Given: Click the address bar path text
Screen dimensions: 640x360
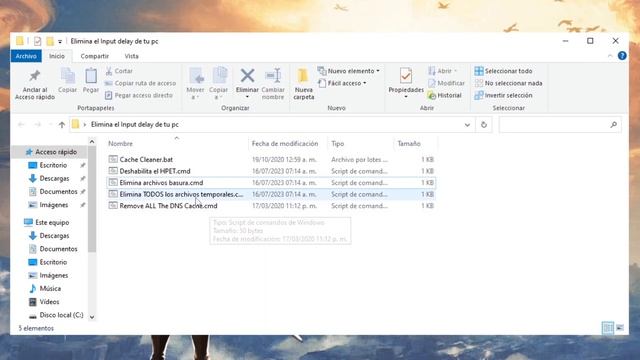Looking at the screenshot, I should (x=135, y=124).
